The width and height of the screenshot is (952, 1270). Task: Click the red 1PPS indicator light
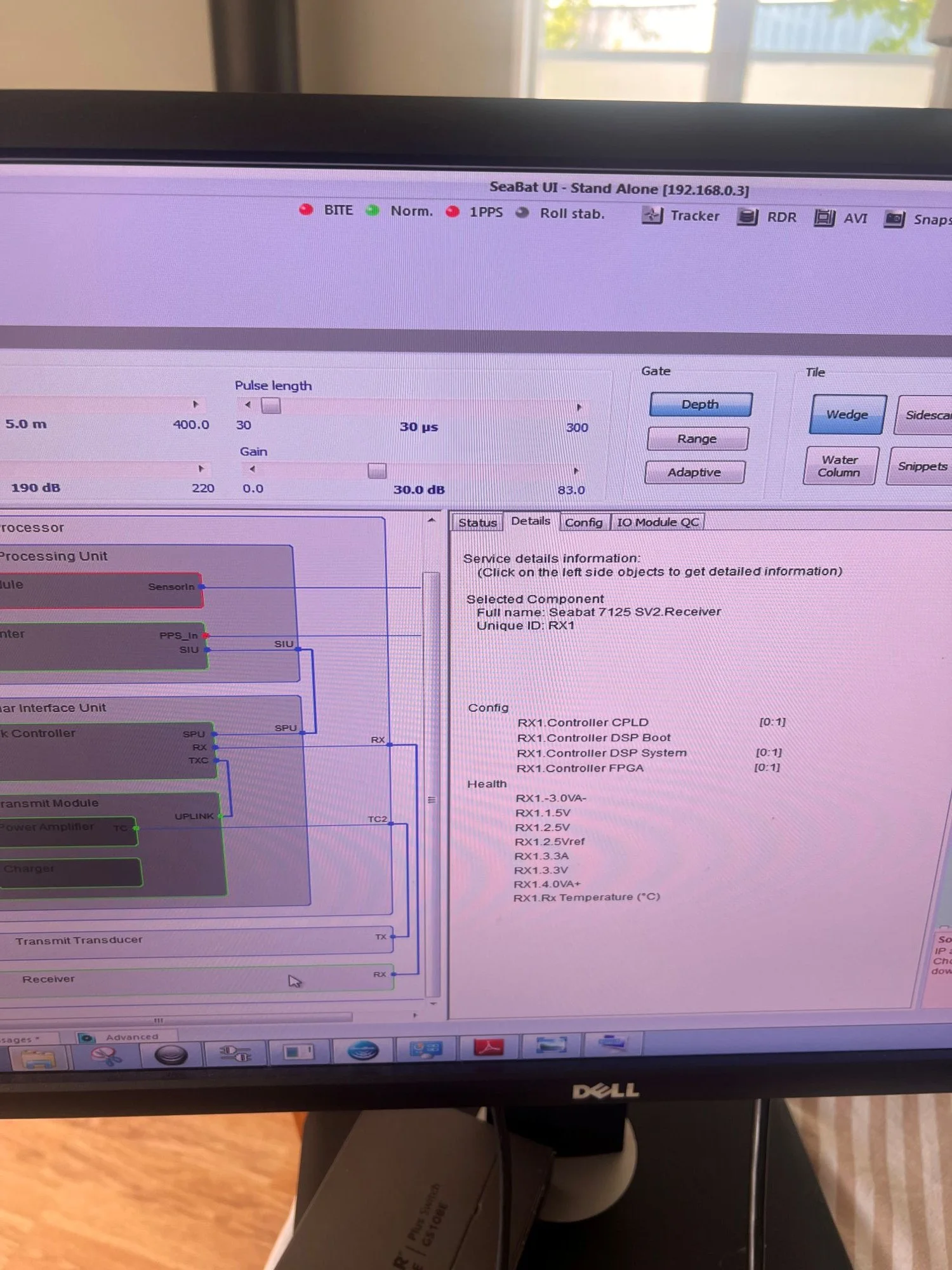click(x=453, y=211)
